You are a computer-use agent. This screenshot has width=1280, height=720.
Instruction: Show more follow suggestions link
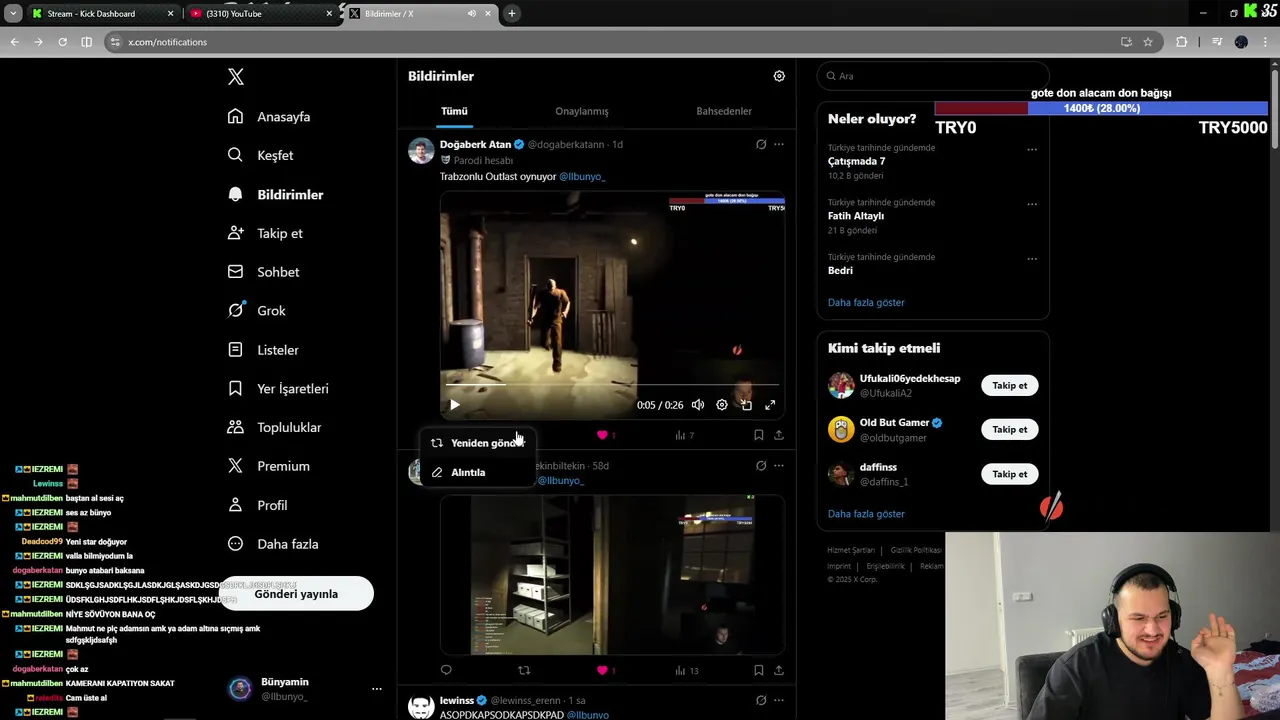[866, 514]
